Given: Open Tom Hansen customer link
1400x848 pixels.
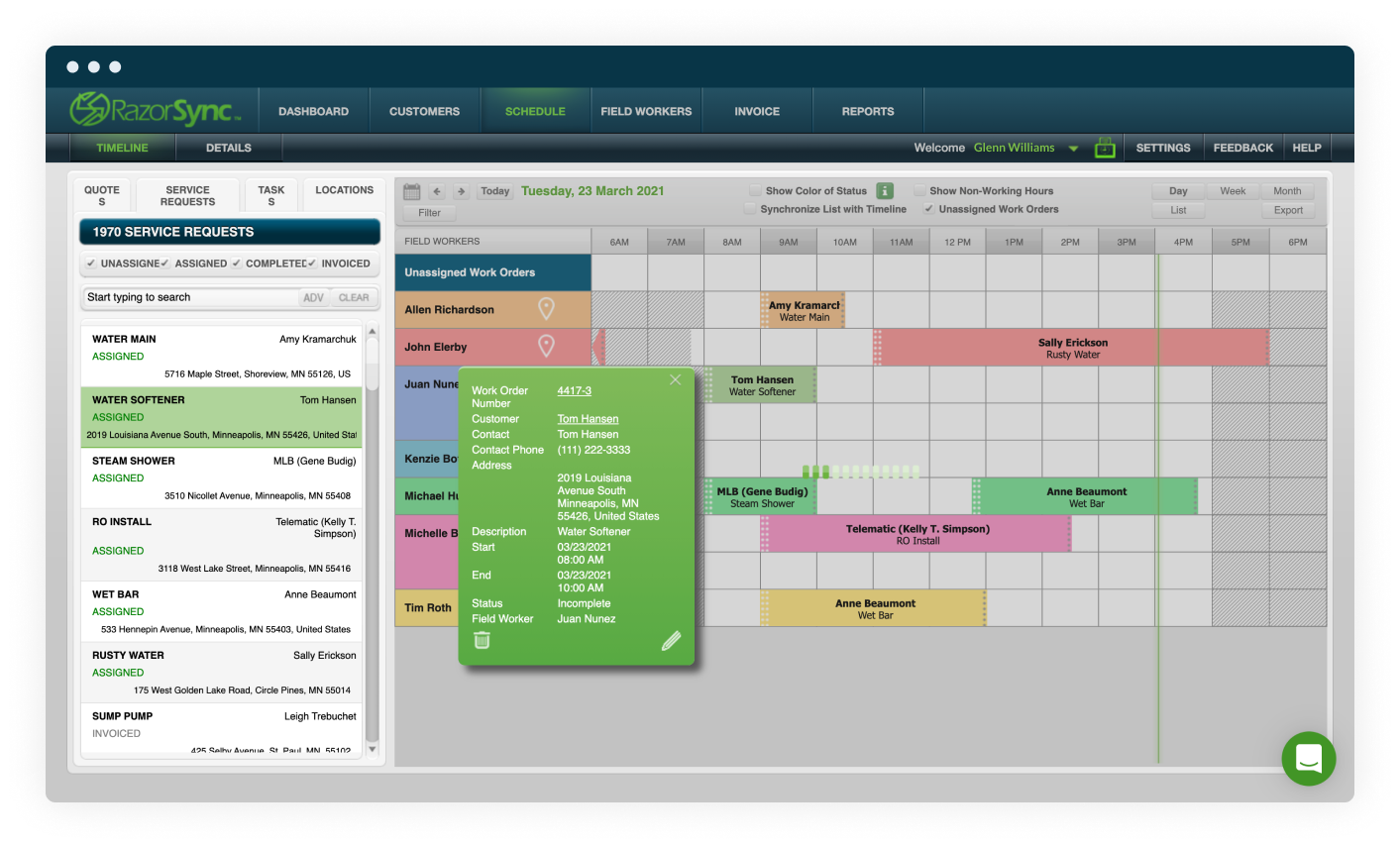Looking at the screenshot, I should [x=588, y=419].
